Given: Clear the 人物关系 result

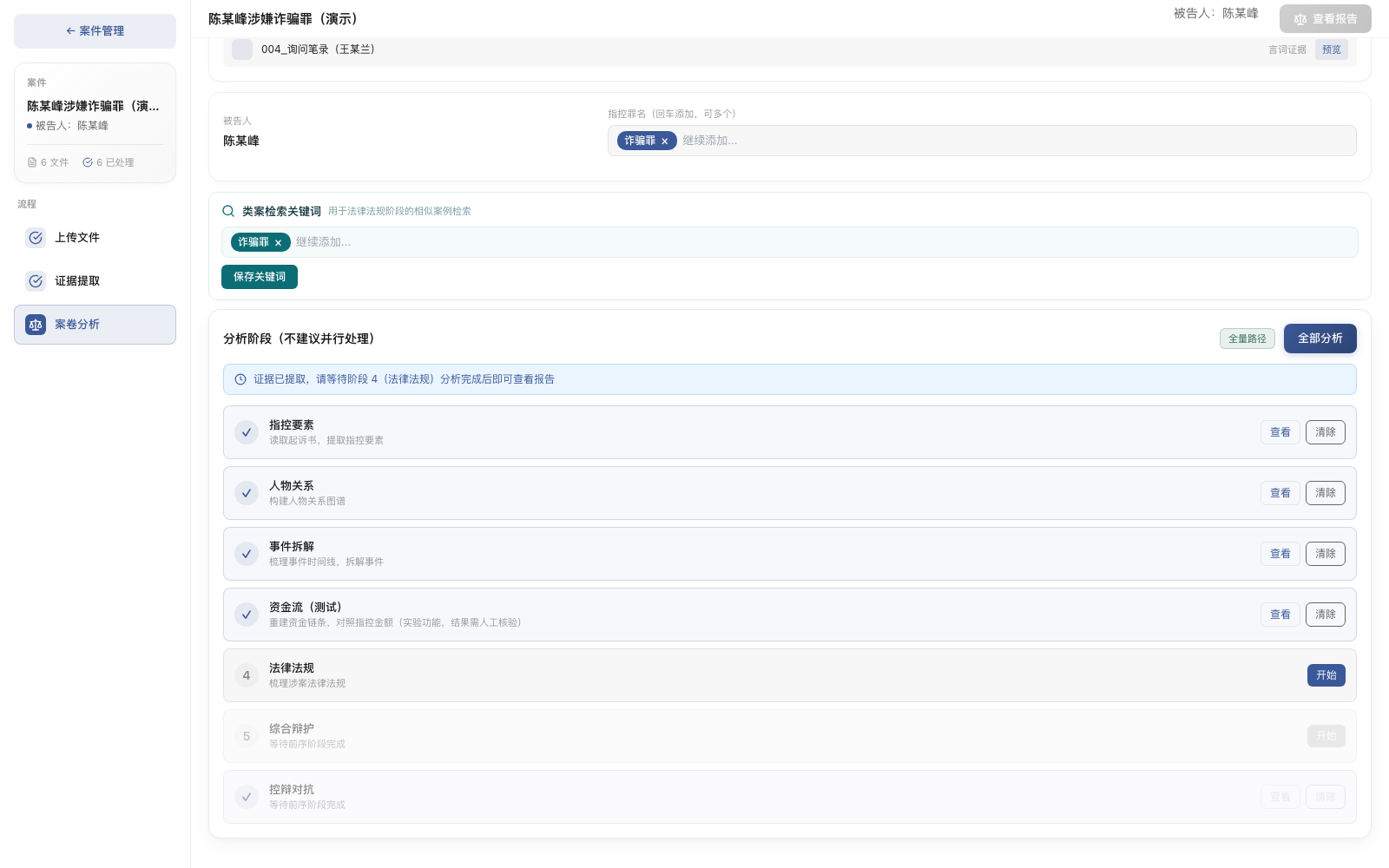Looking at the screenshot, I should (1326, 493).
